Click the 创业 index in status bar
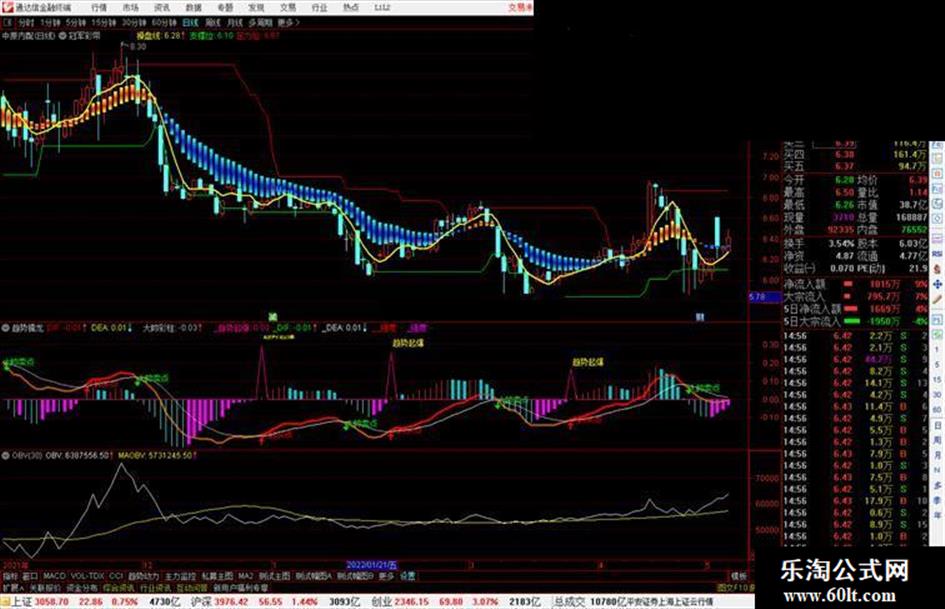 (x=381, y=602)
